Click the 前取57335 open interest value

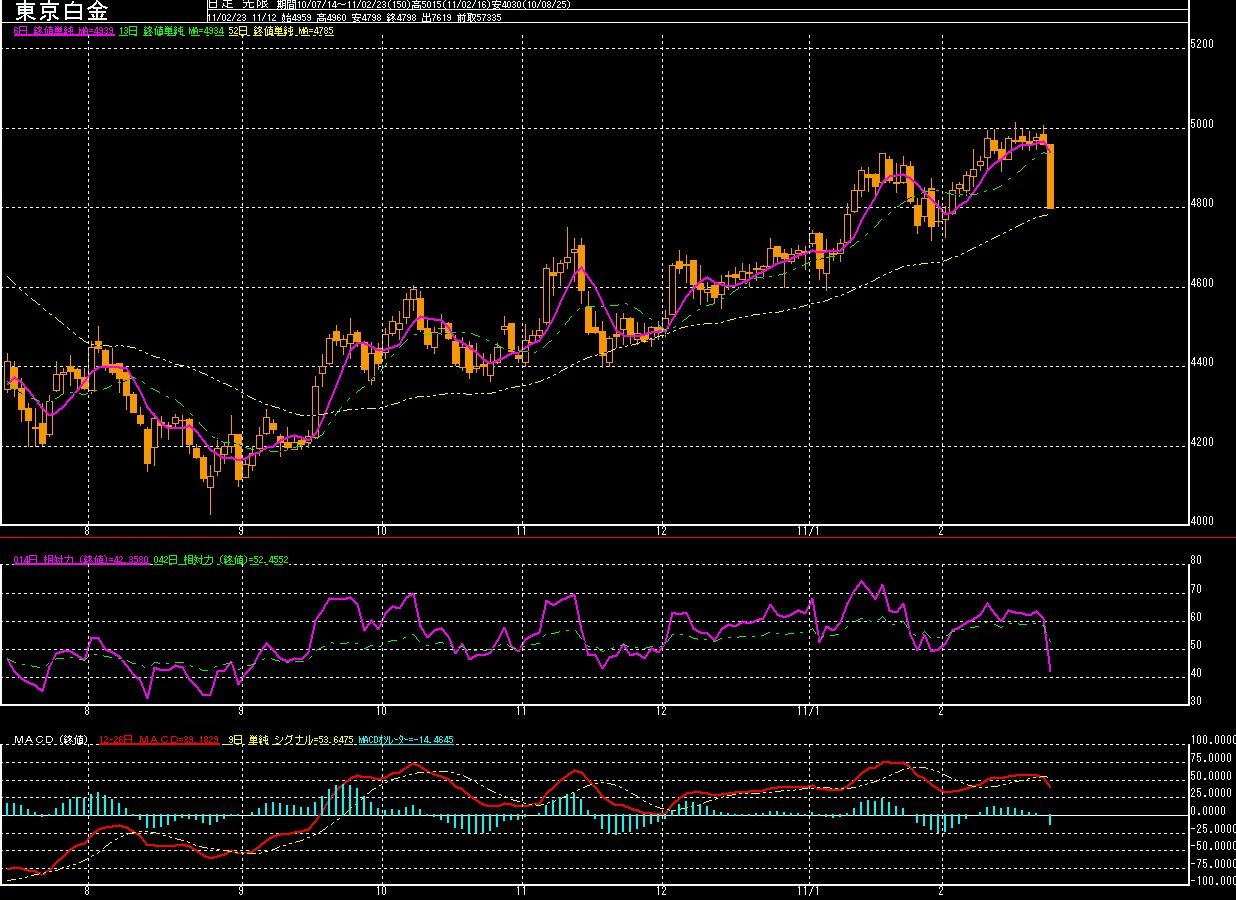tap(477, 17)
